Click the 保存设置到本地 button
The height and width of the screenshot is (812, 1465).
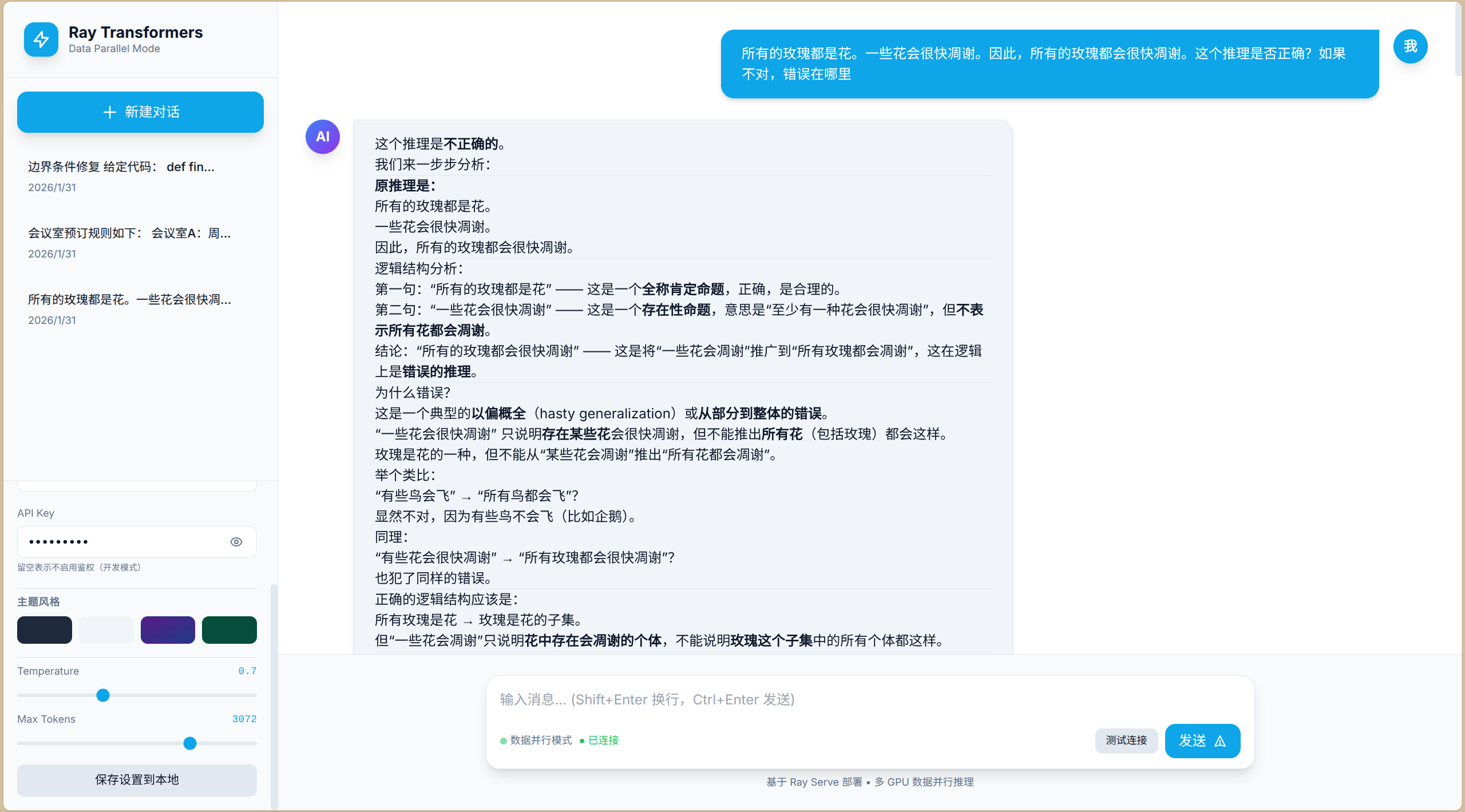point(137,779)
